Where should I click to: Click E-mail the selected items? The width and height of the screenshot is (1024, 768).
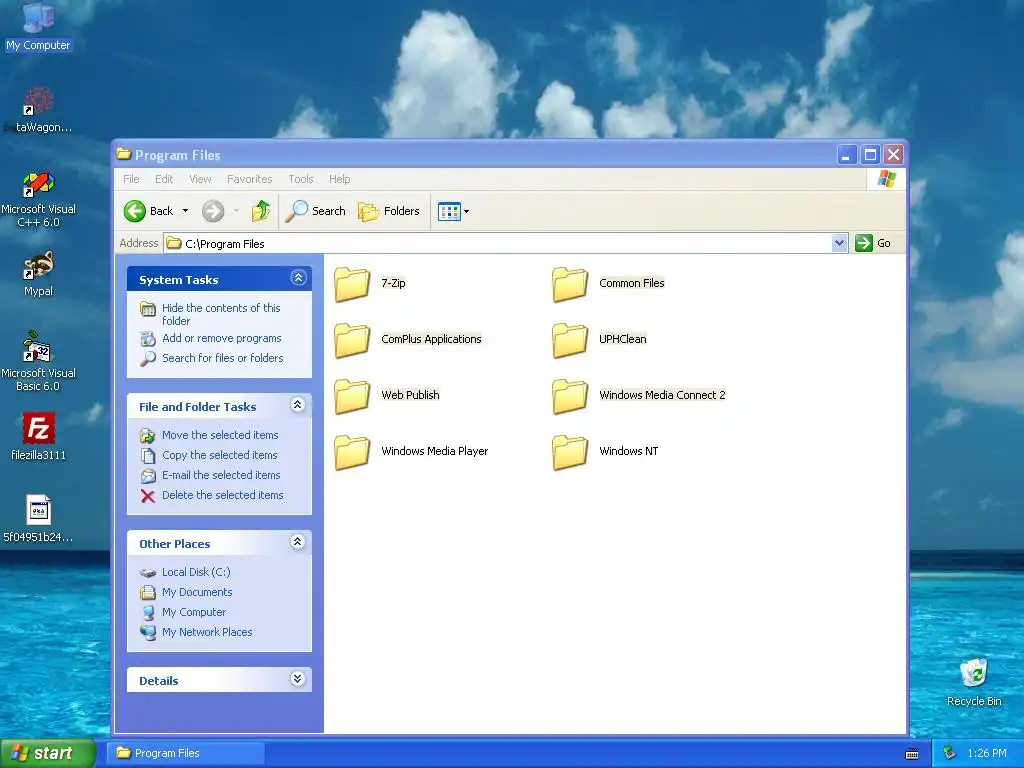coord(221,475)
